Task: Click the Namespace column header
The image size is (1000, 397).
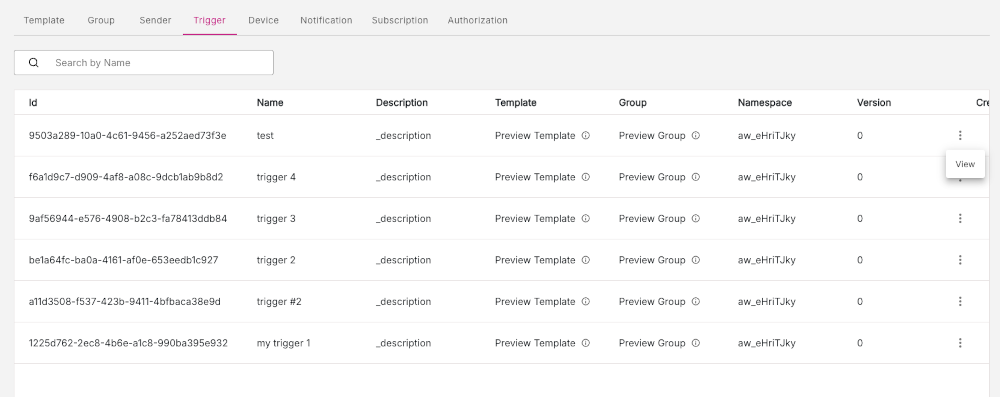Action: coord(765,103)
